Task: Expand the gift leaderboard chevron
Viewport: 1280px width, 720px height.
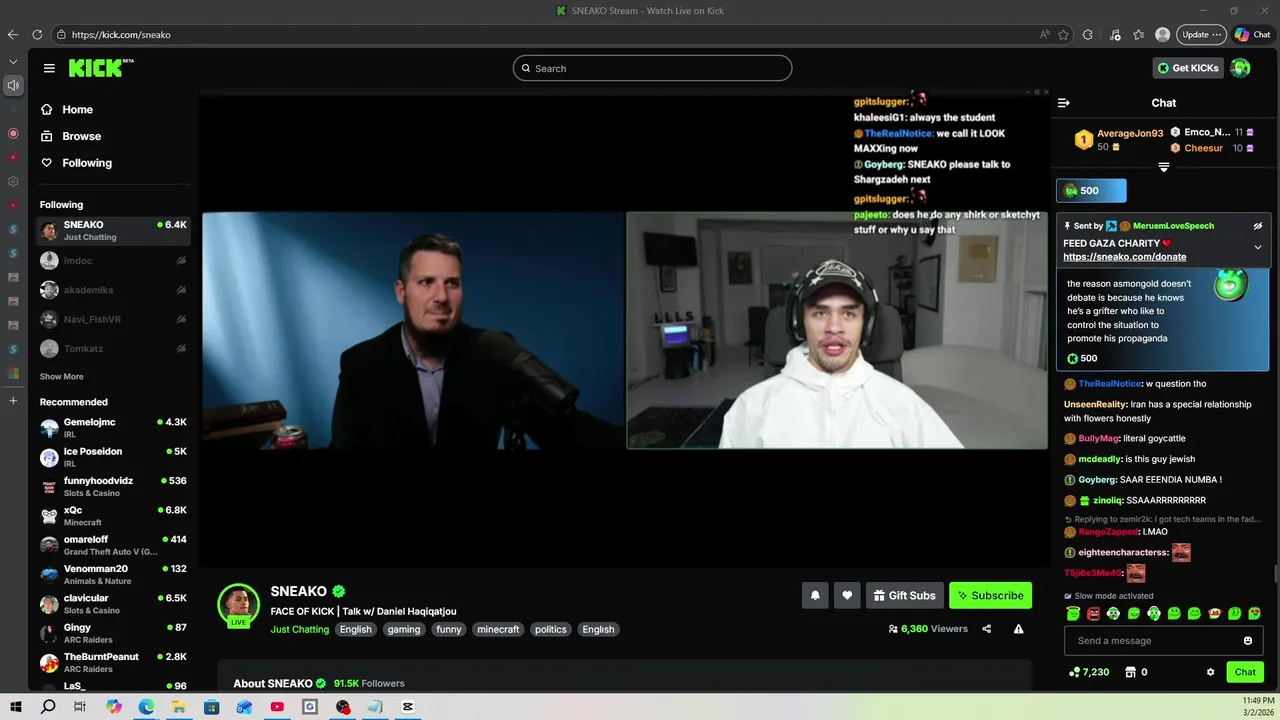Action: (1164, 167)
